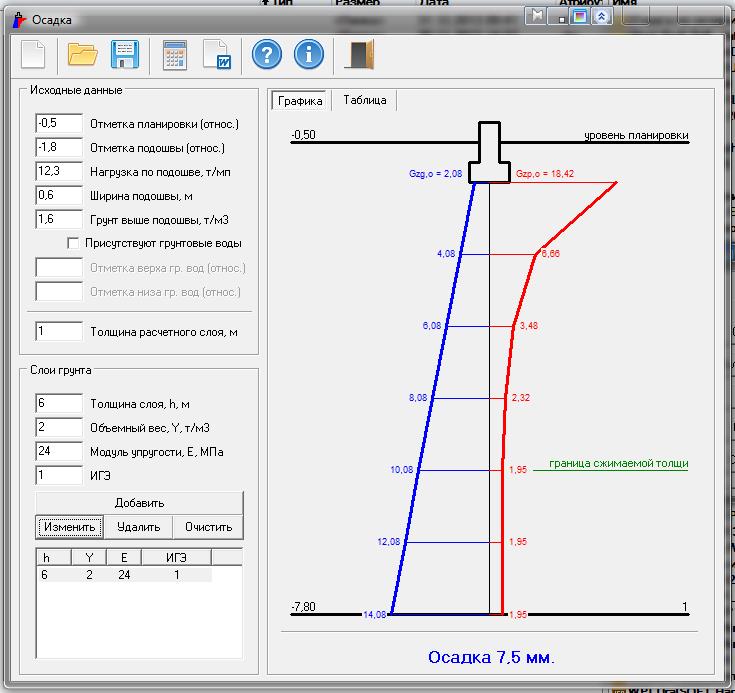This screenshot has height=693, width=735.
Task: Create a new calculation with blank page icon
Action: [x=33, y=55]
